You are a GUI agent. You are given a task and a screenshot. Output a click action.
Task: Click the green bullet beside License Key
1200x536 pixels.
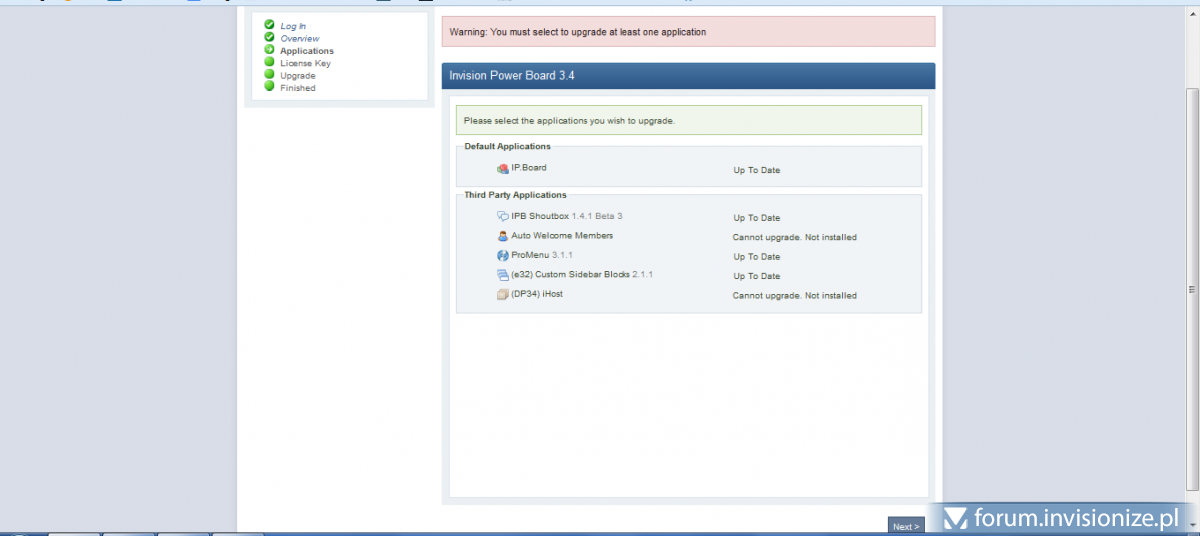[269, 62]
